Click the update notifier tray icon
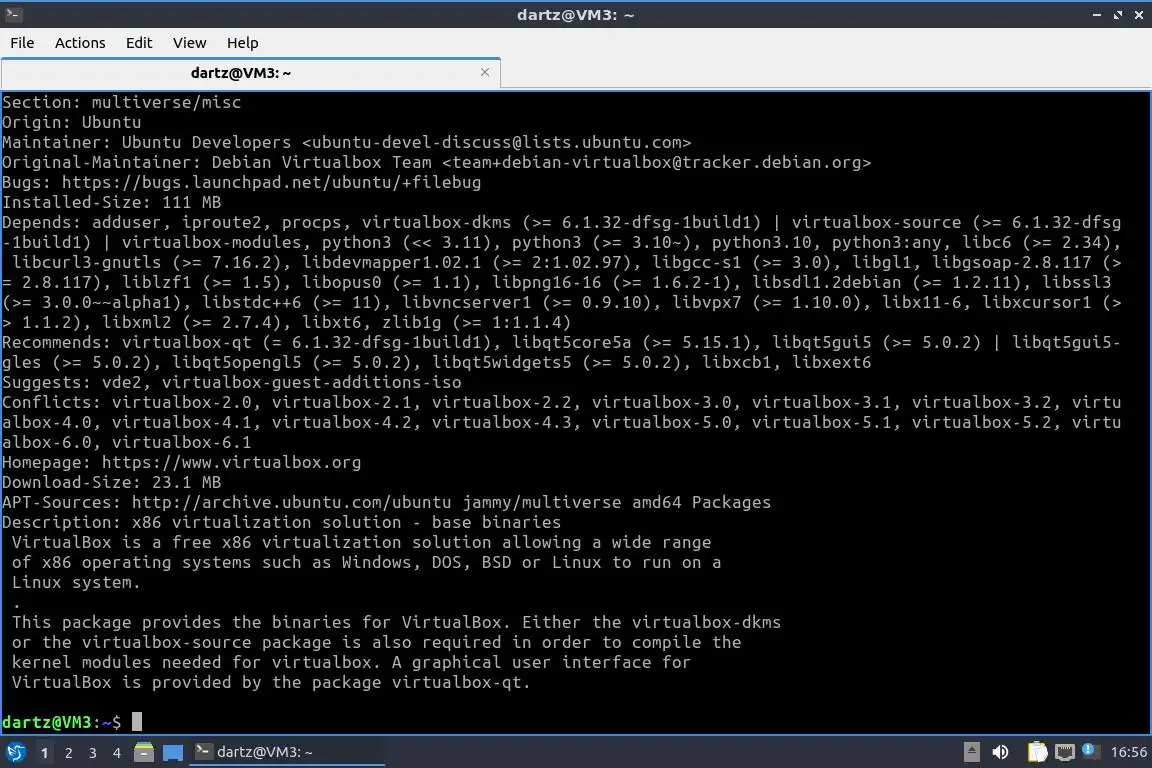The width and height of the screenshot is (1152, 768). pyautogui.click(x=1090, y=751)
